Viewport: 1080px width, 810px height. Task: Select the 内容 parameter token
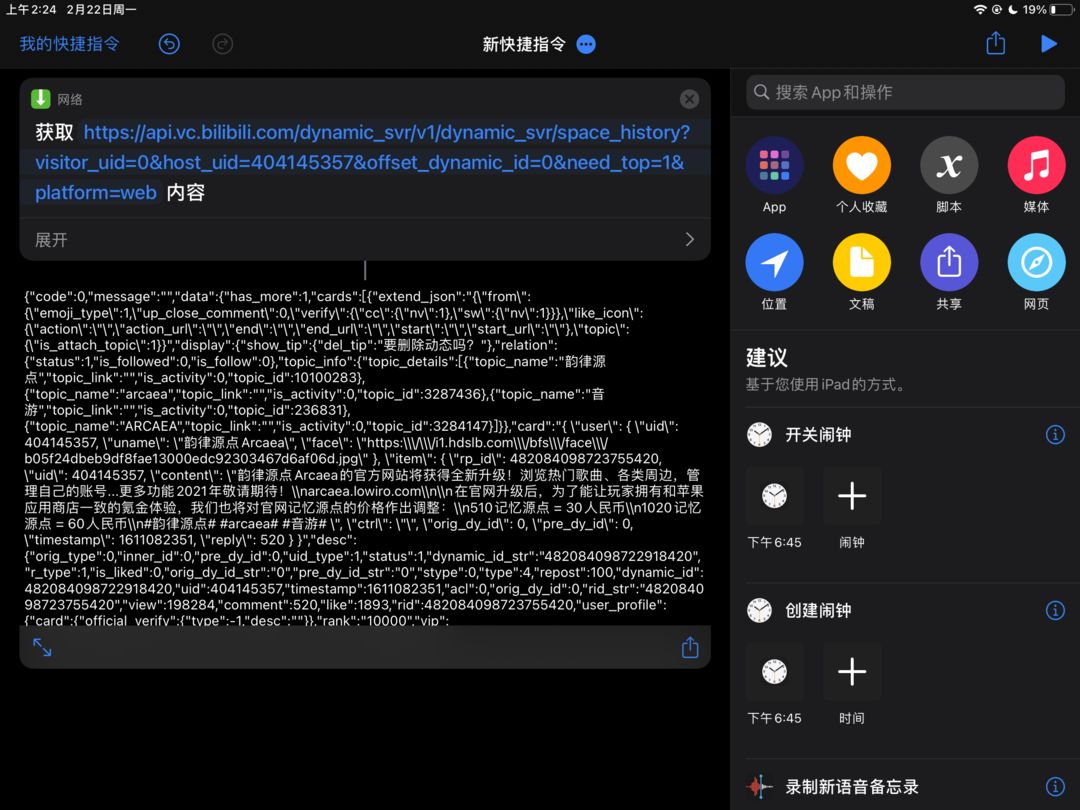(x=185, y=192)
